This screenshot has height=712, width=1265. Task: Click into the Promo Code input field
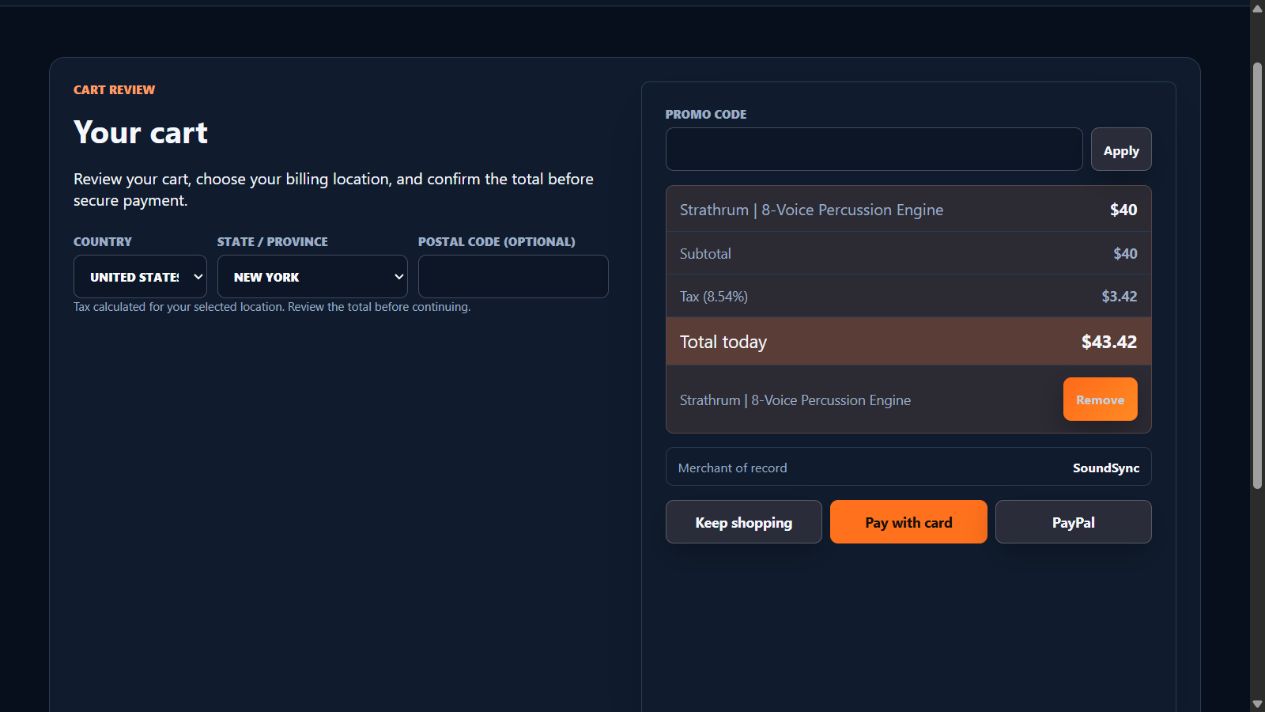(874, 149)
